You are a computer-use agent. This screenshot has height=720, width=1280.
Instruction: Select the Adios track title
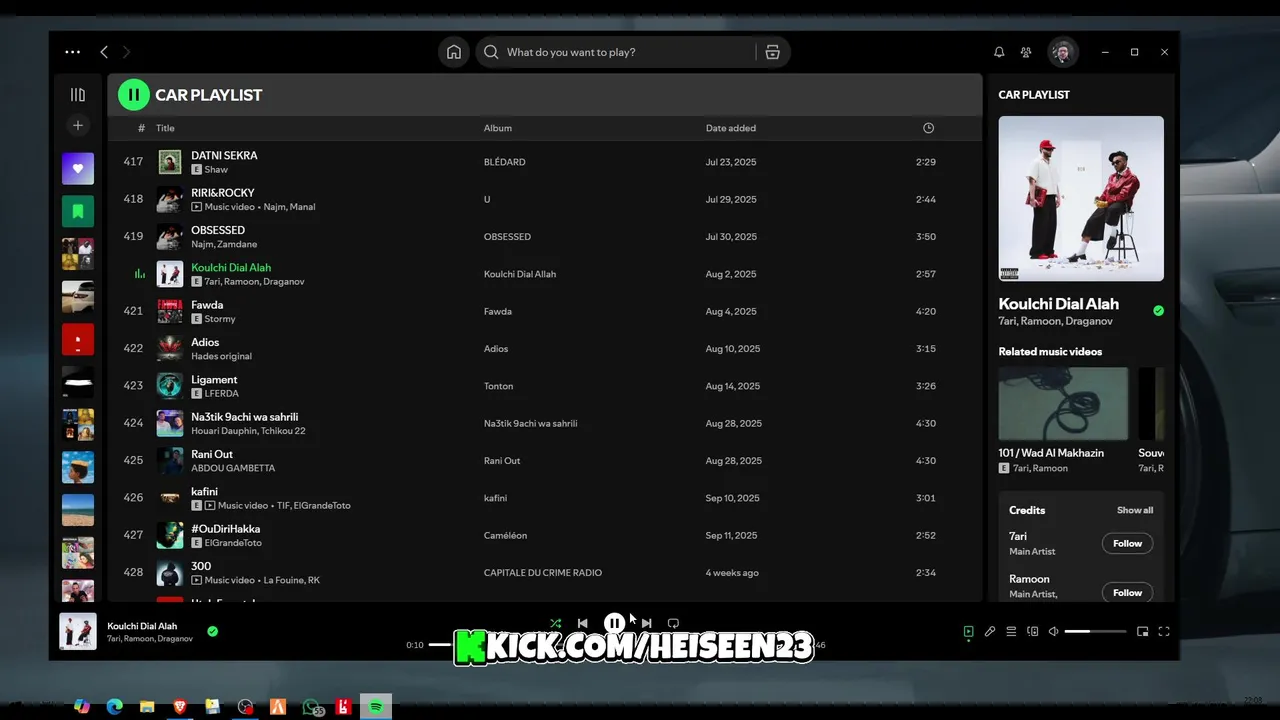(x=205, y=342)
